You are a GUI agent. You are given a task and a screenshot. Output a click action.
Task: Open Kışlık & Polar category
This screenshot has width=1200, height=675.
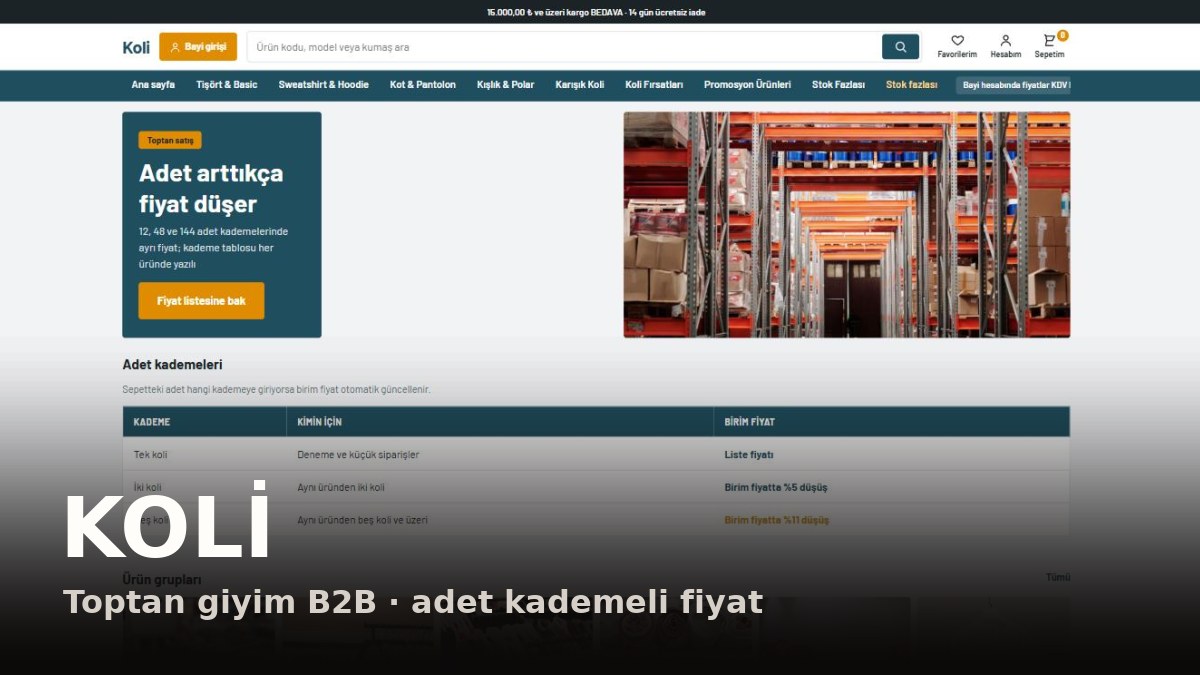(505, 85)
